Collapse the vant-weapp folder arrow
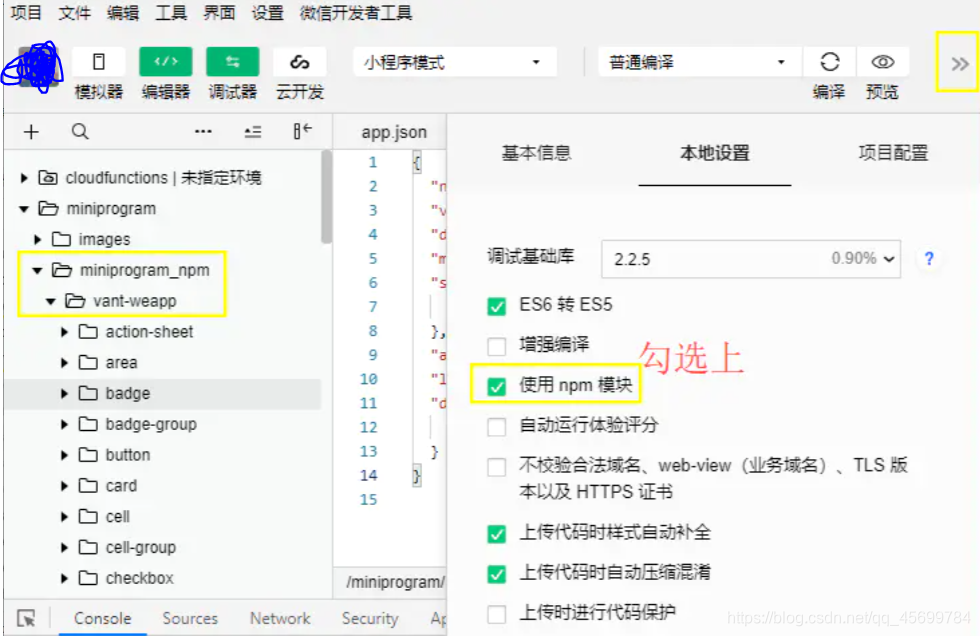The height and width of the screenshot is (636, 980). [51, 301]
